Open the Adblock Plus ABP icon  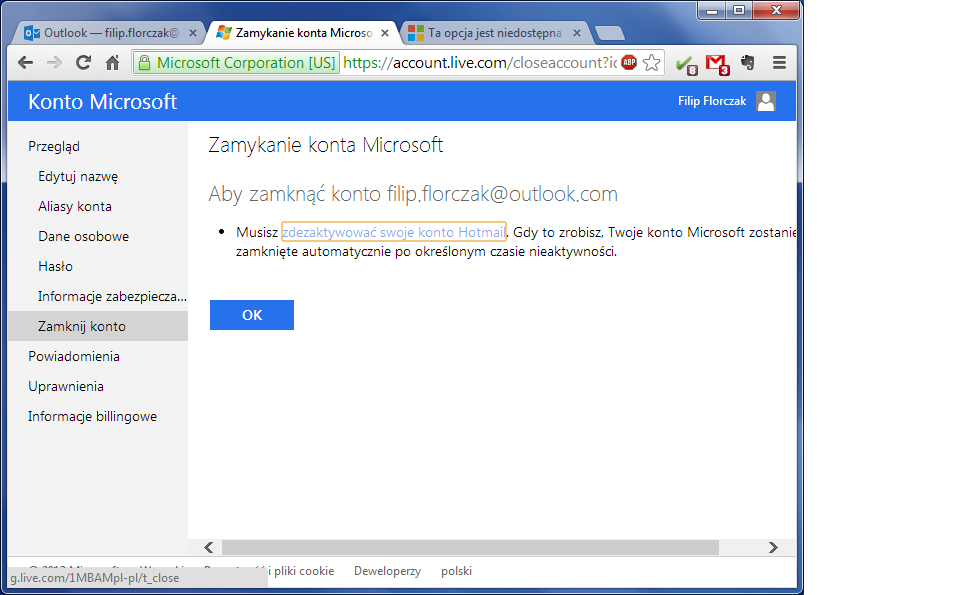[x=629, y=62]
